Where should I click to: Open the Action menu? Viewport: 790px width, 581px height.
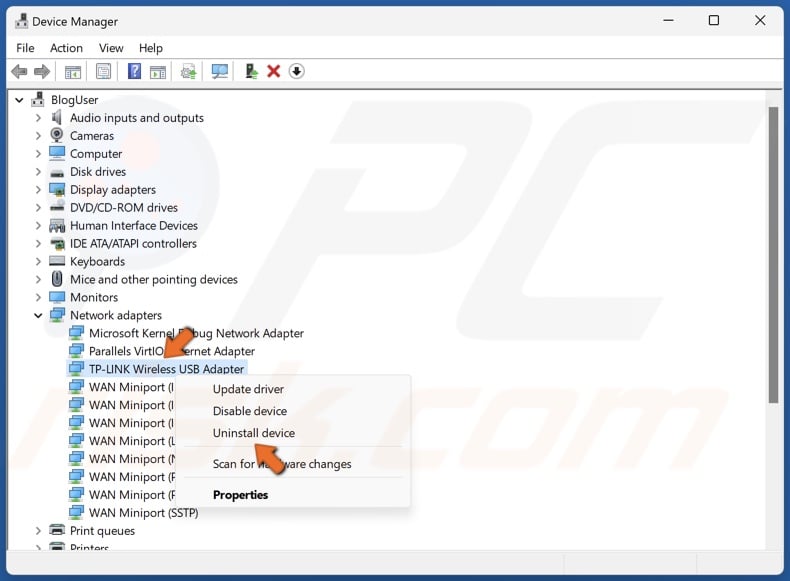click(66, 48)
